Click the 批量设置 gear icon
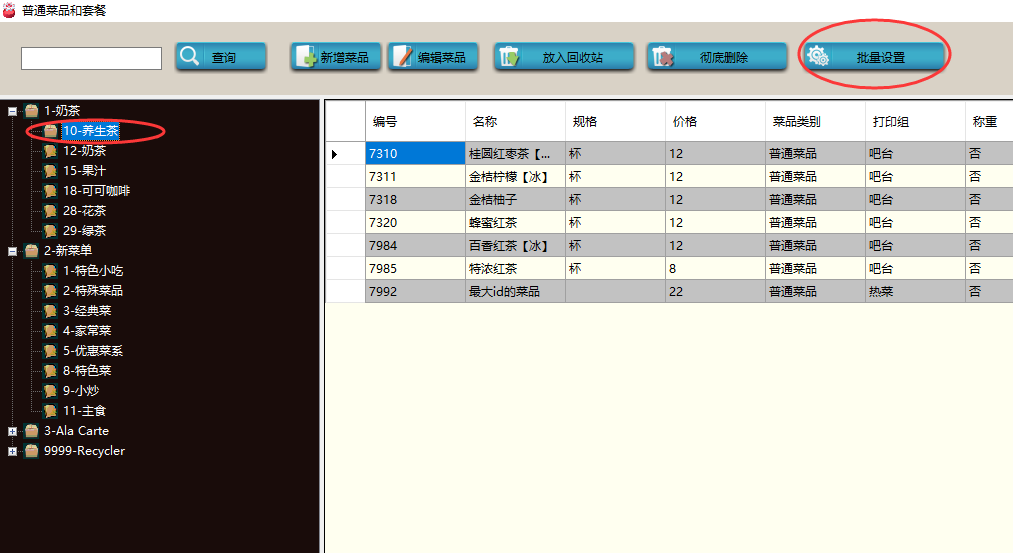The width and height of the screenshot is (1013, 553). (817, 57)
